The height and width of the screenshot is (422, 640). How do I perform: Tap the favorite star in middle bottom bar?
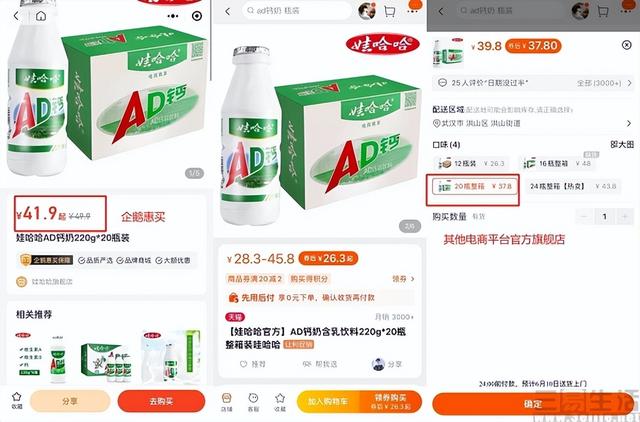coord(280,402)
